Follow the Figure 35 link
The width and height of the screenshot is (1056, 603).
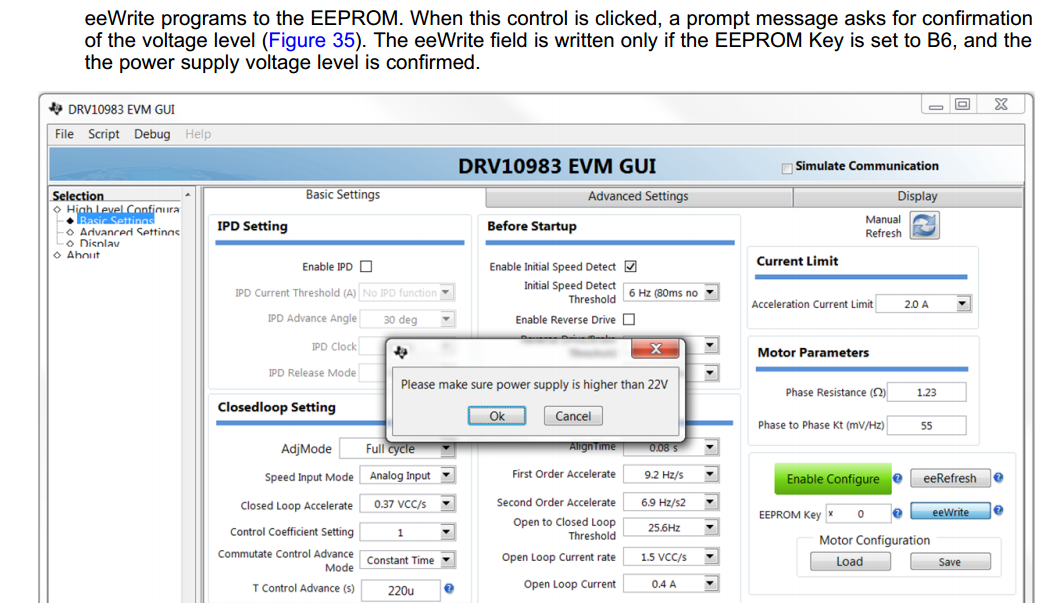tap(311, 40)
